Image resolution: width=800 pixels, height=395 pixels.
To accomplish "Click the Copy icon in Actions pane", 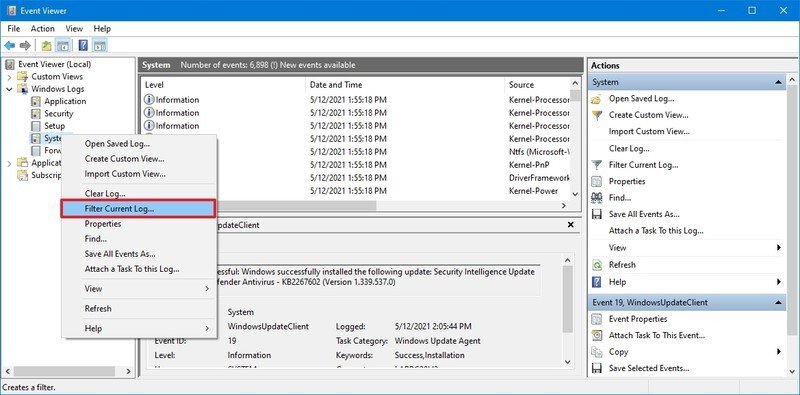I will pyautogui.click(x=596, y=352).
